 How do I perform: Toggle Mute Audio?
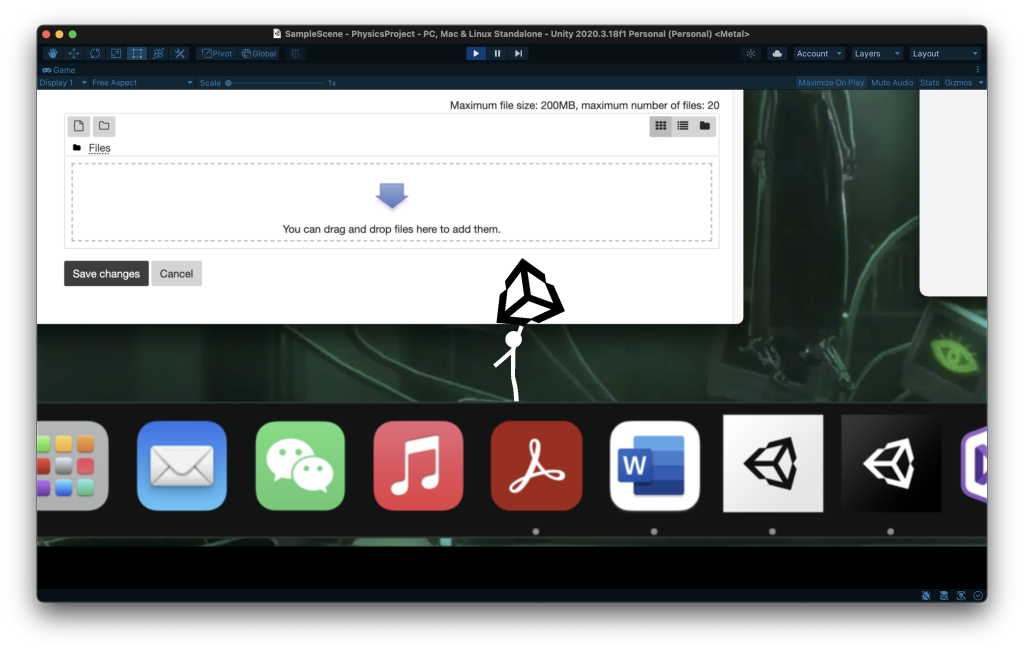pyautogui.click(x=892, y=83)
